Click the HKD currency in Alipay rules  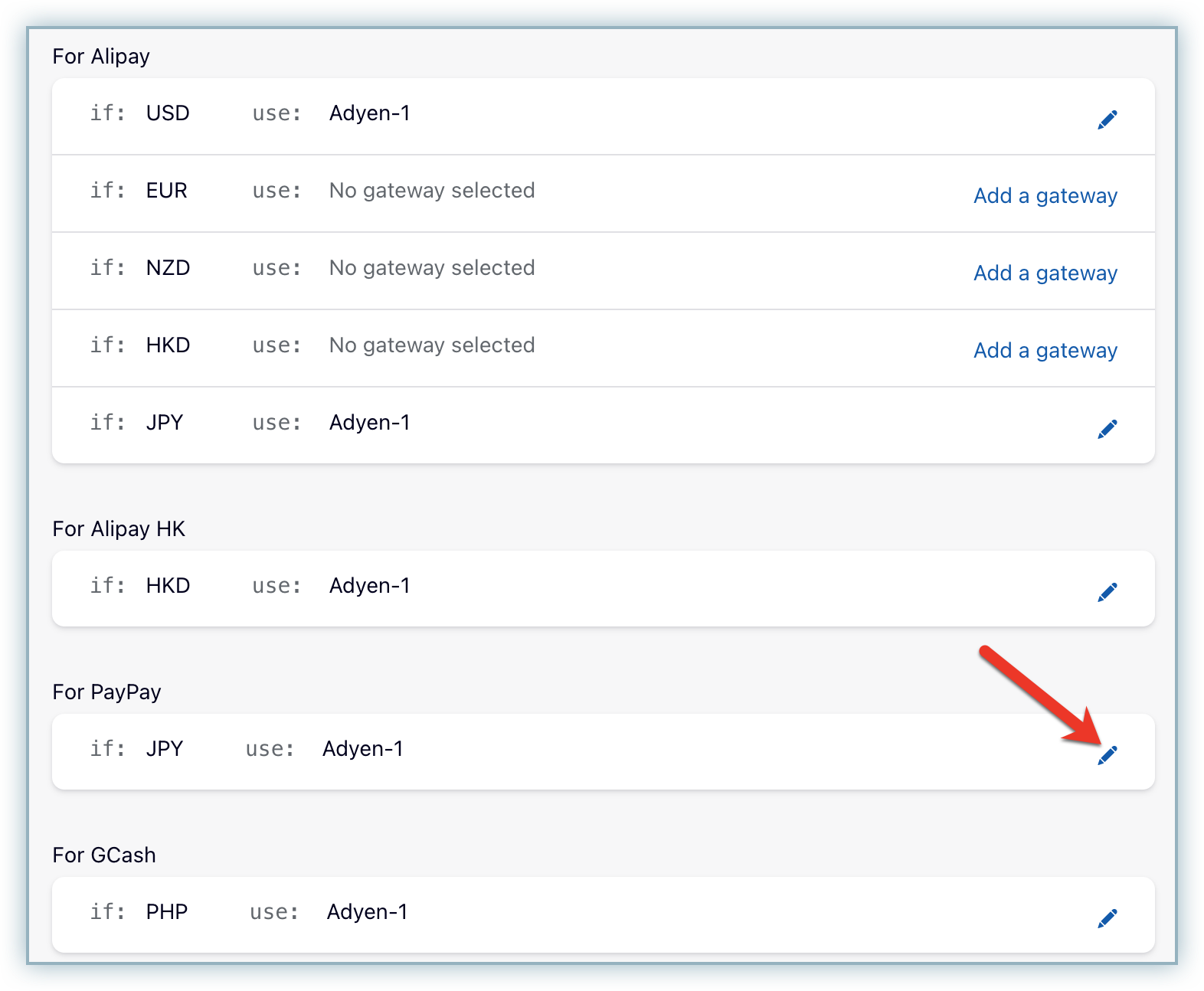pyautogui.click(x=168, y=345)
